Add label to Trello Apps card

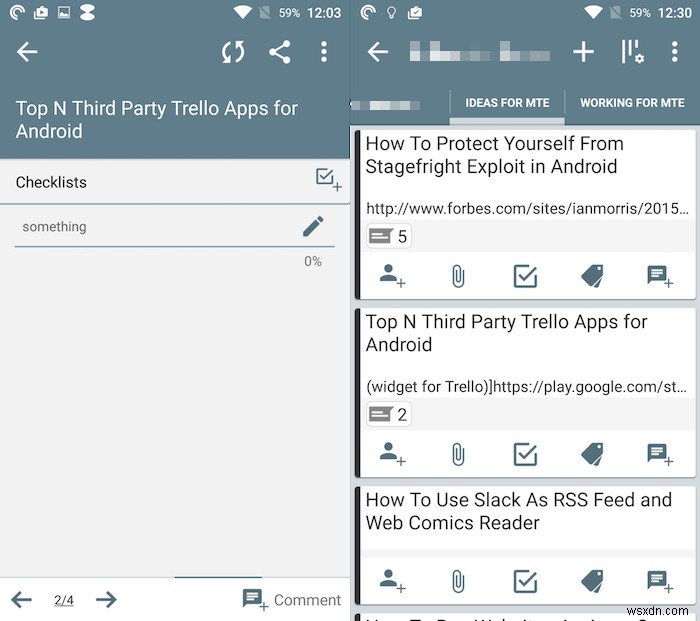592,454
